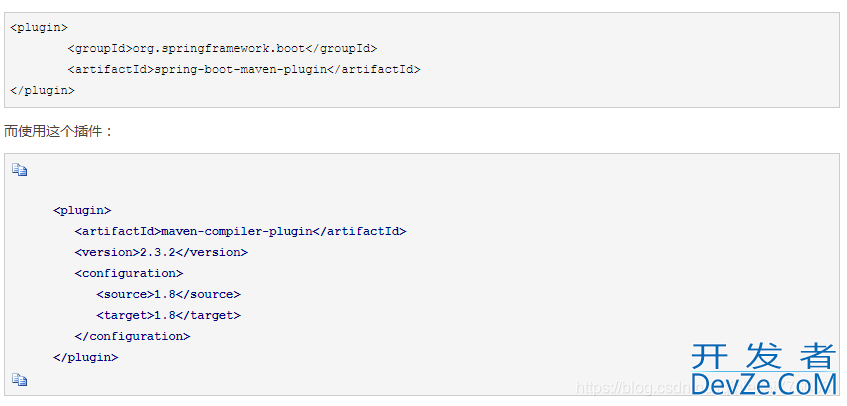Screen dimensions: 847x406
Task: Click the copy code icon below the closing plugin tag
Action: 19,380
